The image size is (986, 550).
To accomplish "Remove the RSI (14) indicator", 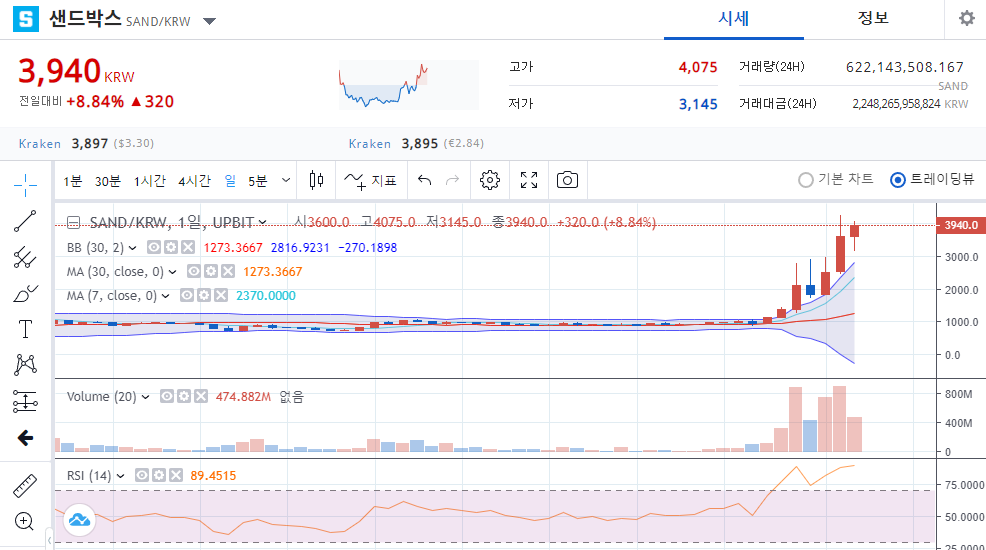I will click(x=175, y=475).
